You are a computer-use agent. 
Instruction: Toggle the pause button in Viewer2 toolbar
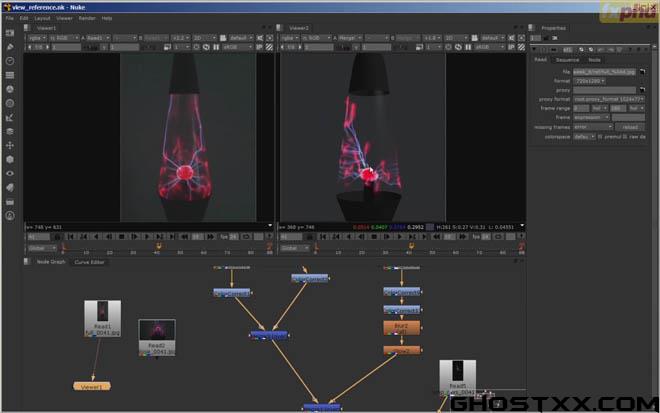click(468, 47)
